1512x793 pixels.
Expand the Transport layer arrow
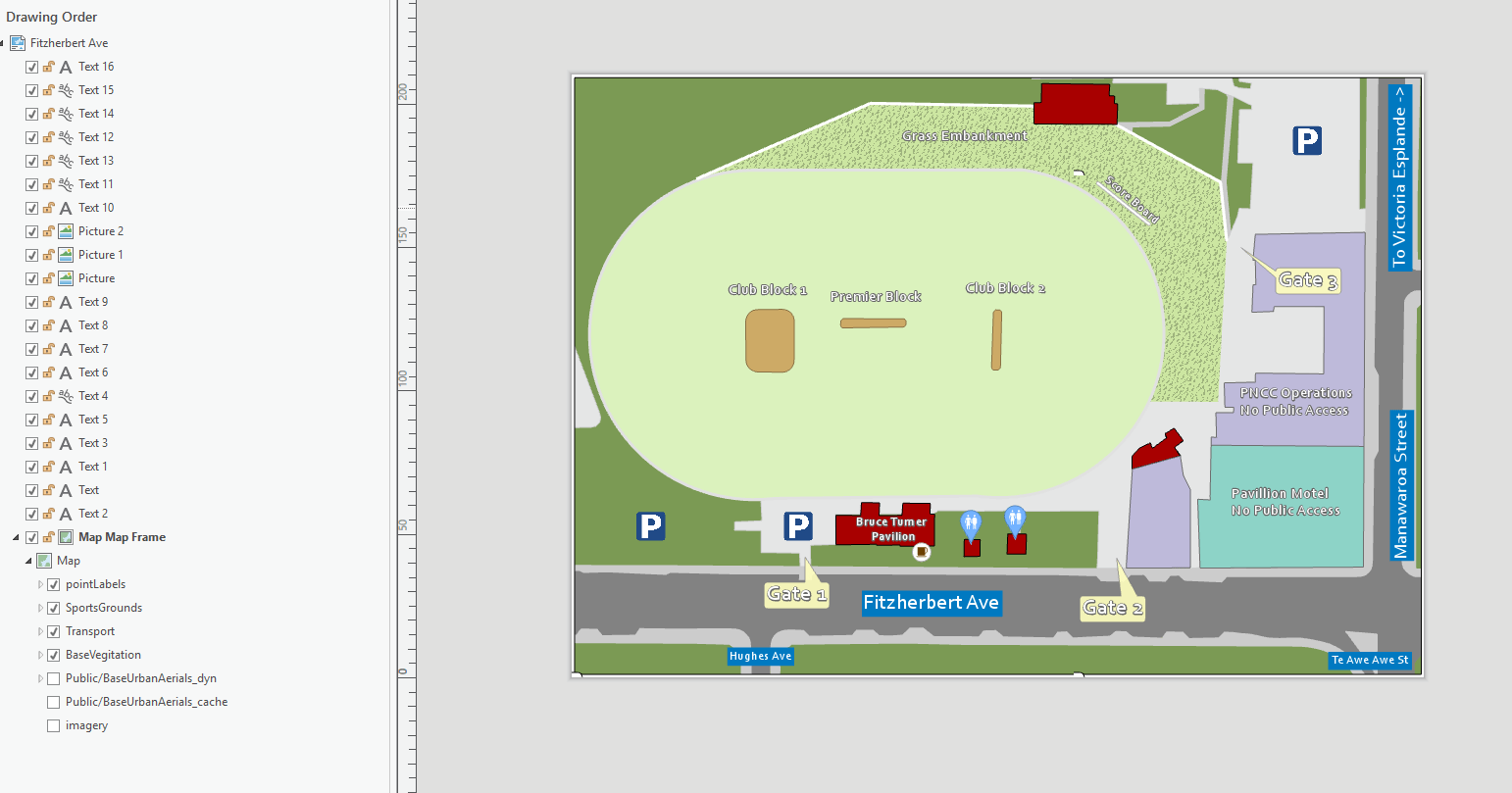tap(40, 631)
